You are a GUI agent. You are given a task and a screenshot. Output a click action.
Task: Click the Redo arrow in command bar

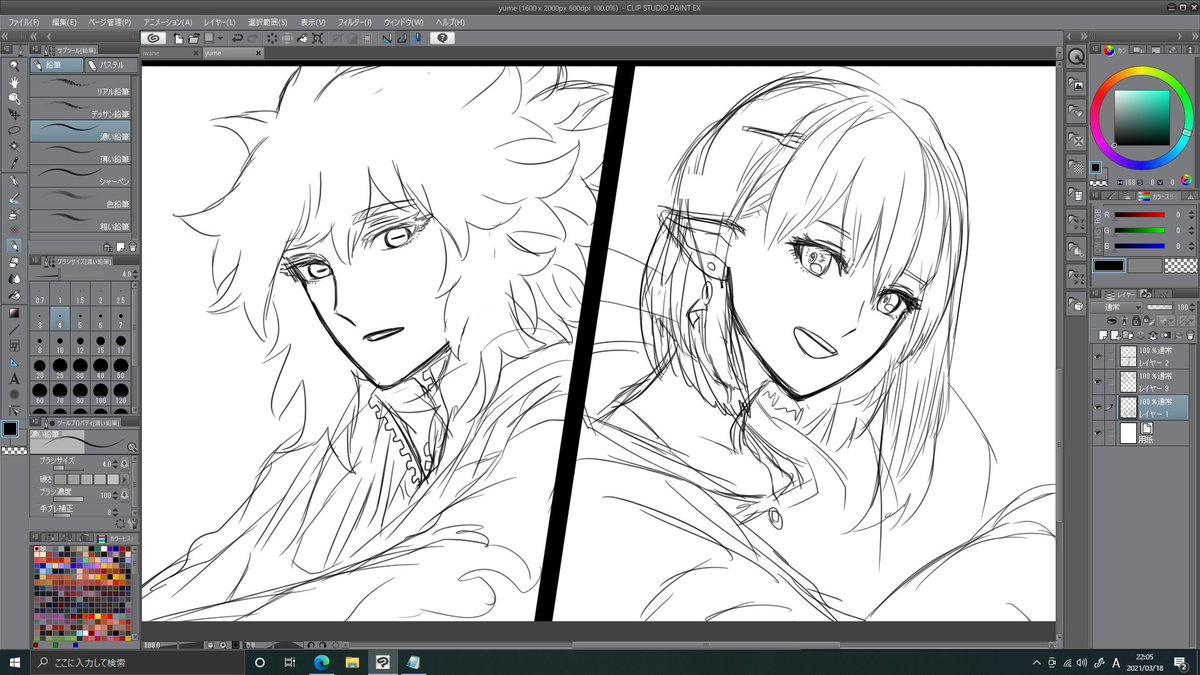point(253,38)
